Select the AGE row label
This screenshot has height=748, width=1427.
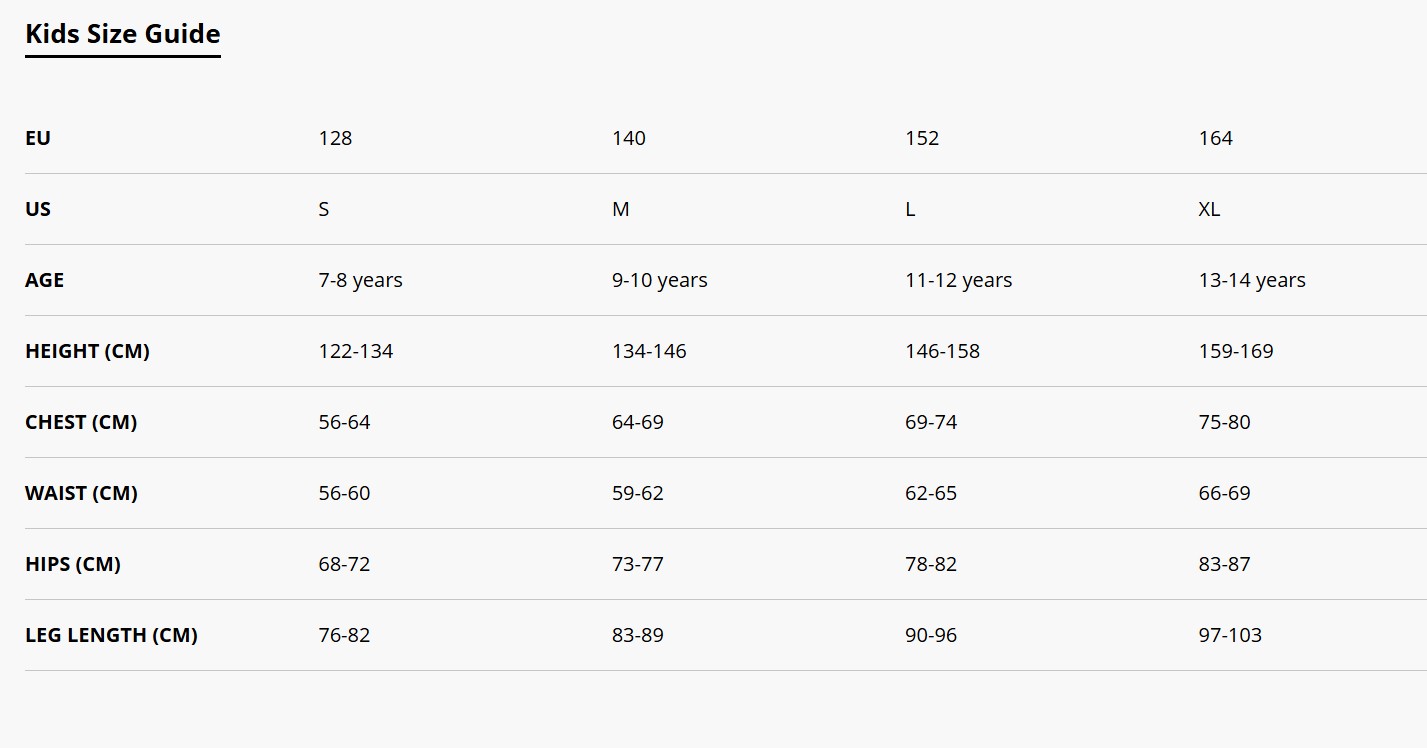click(x=44, y=280)
